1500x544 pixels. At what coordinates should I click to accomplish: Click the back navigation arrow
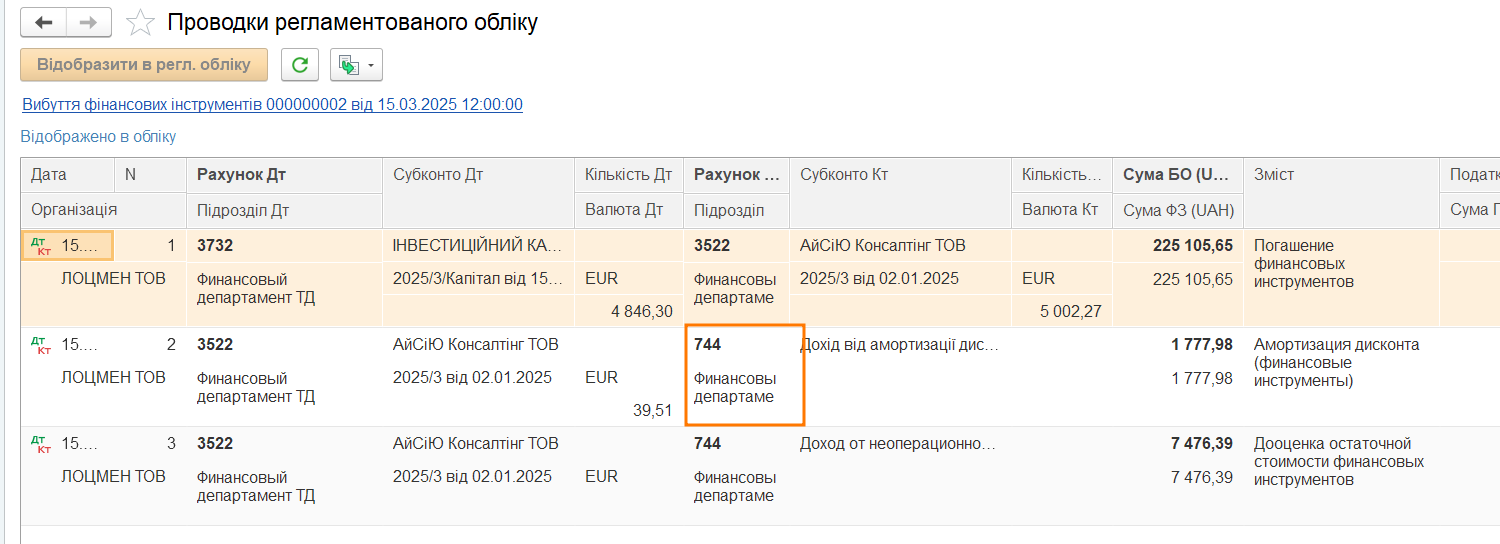pos(43,22)
